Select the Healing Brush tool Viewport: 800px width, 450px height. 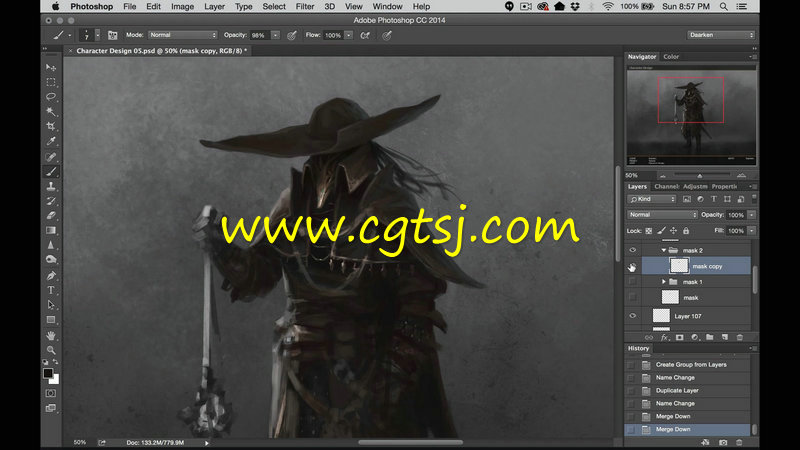pos(51,157)
